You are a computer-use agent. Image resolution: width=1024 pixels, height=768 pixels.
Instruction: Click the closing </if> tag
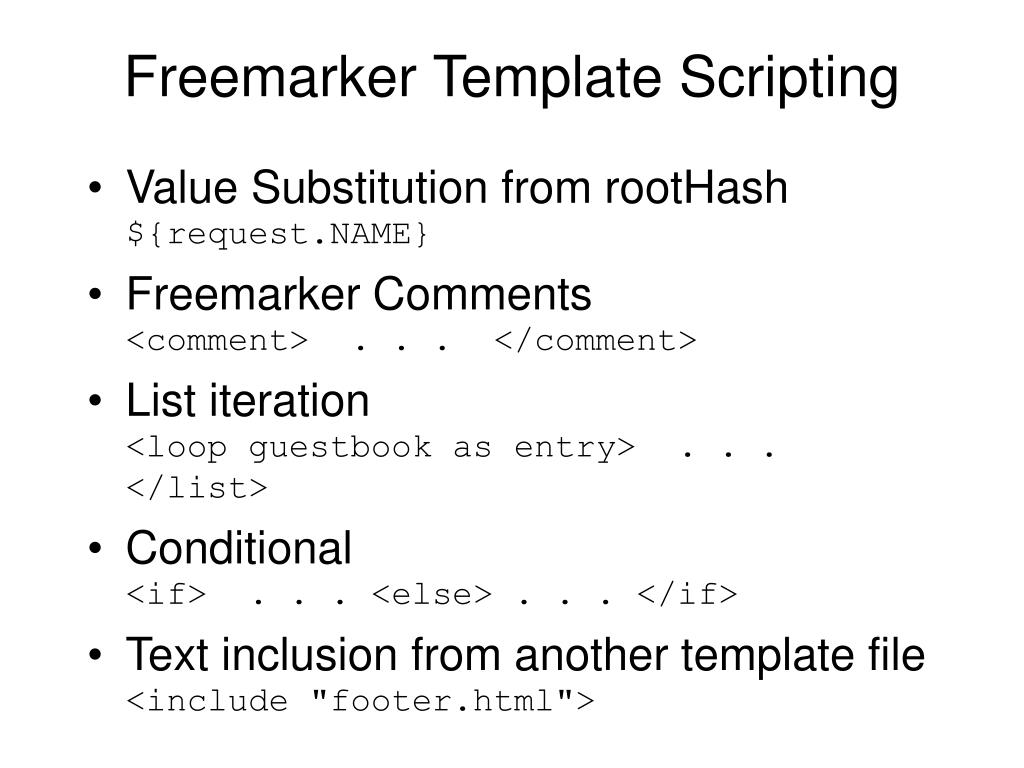(x=687, y=594)
